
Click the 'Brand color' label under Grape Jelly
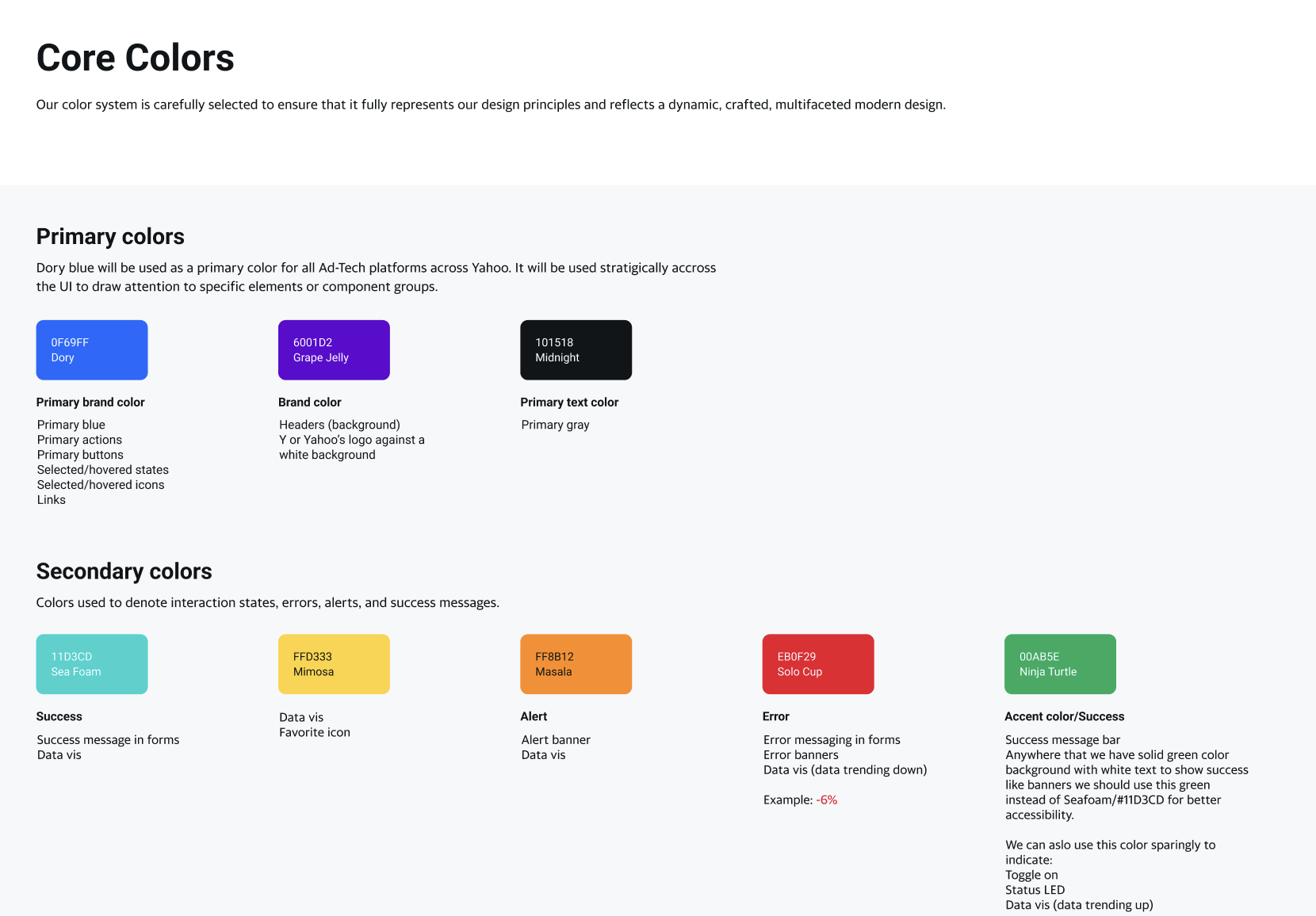click(310, 403)
